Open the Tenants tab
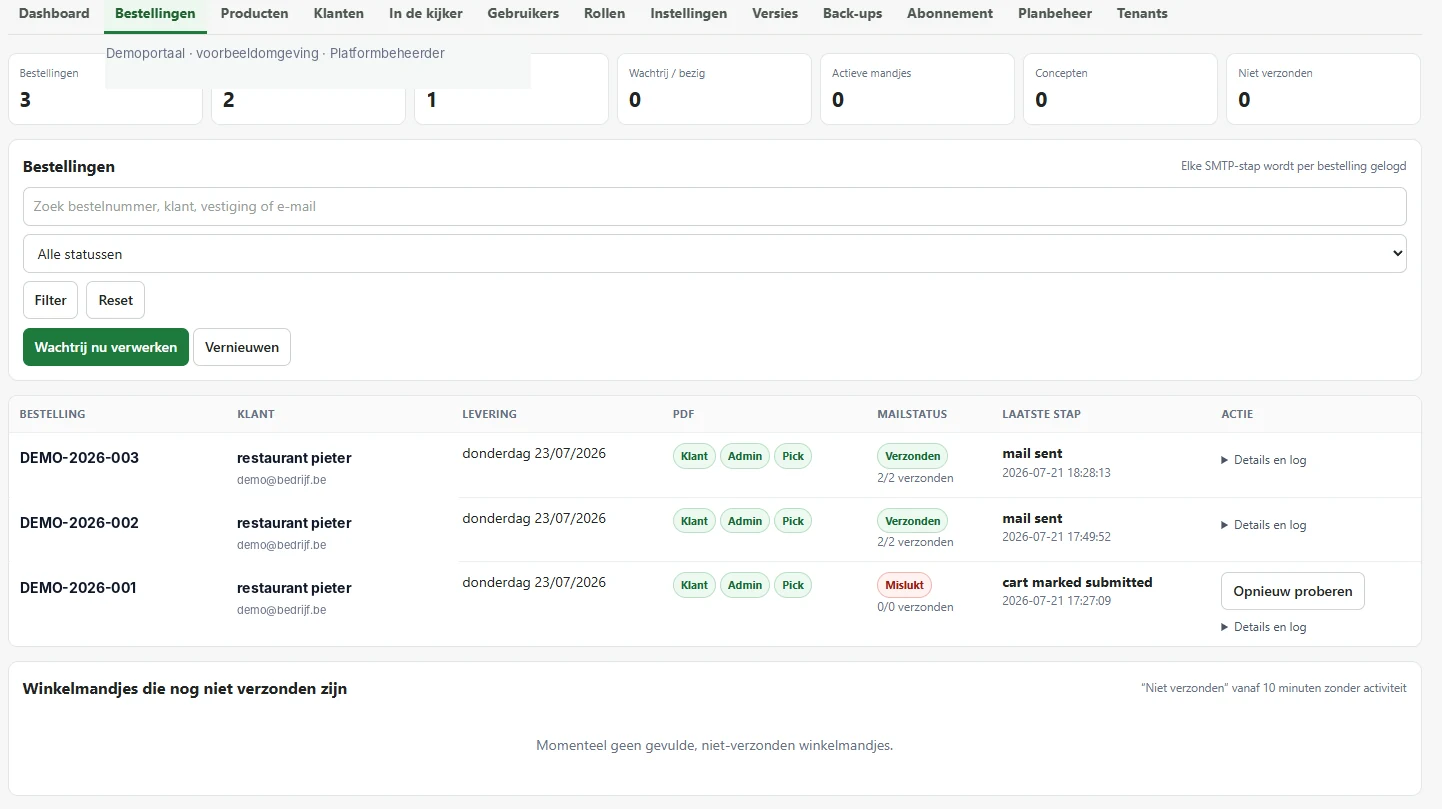Image resolution: width=1442 pixels, height=809 pixels. 1142,14
